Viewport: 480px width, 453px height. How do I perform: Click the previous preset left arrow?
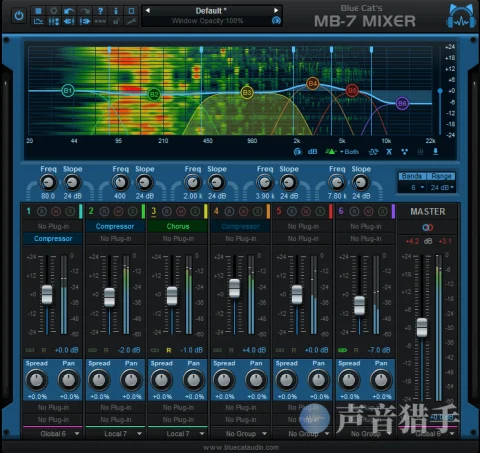pos(148,11)
